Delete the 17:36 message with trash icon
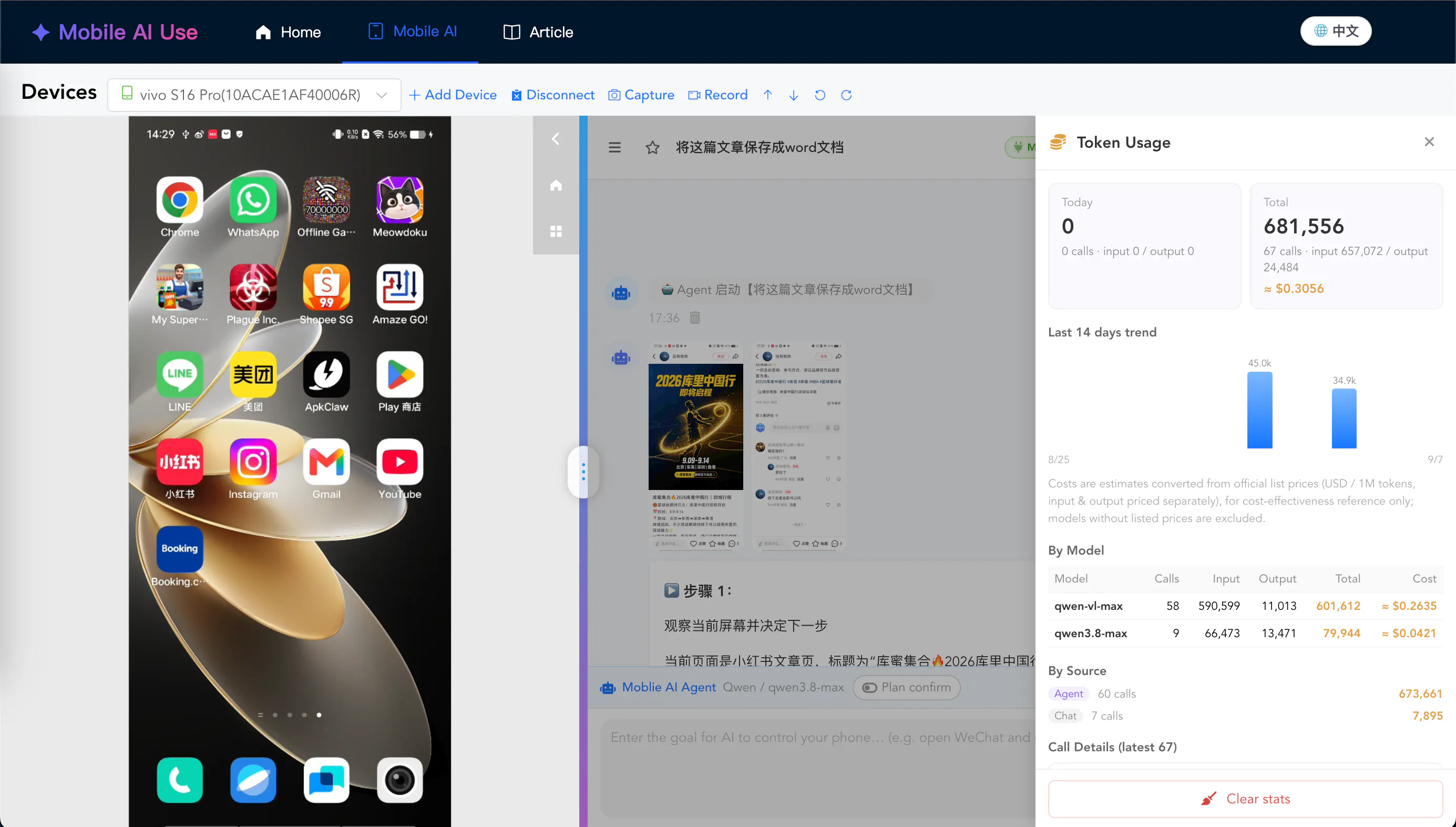 click(x=694, y=318)
